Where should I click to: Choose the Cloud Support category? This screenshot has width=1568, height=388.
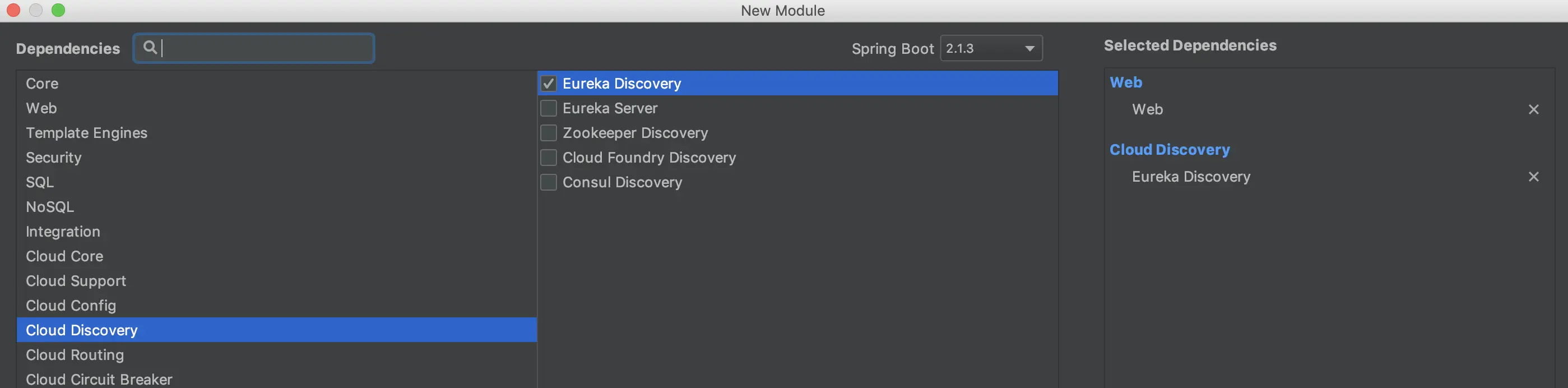click(x=276, y=281)
